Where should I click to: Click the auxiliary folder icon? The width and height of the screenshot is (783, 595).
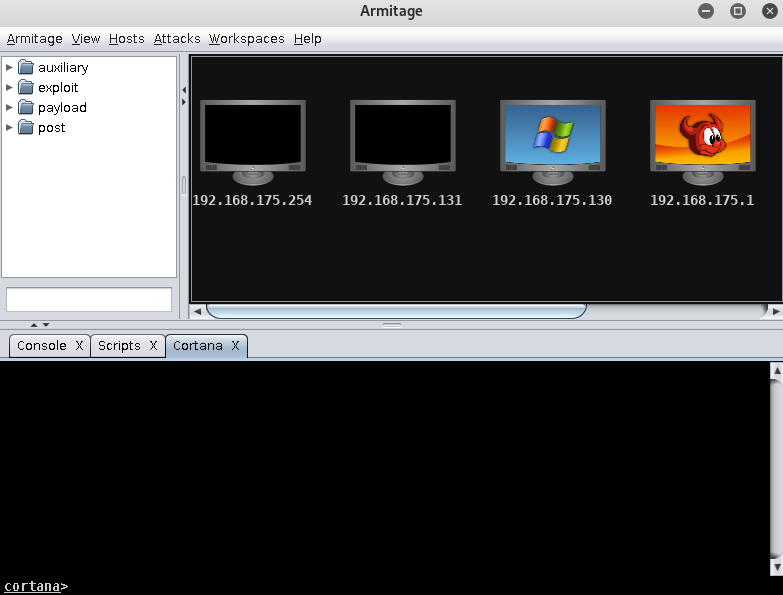25,67
